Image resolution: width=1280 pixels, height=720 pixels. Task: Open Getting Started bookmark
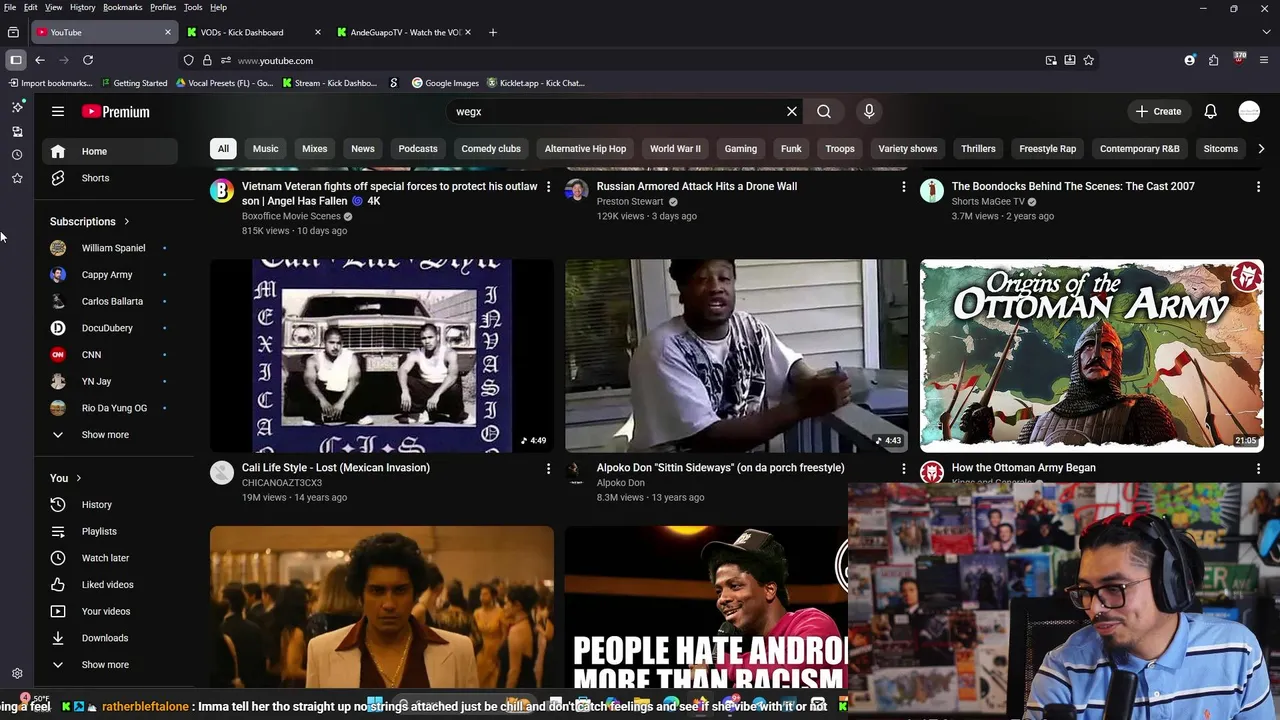pos(133,83)
